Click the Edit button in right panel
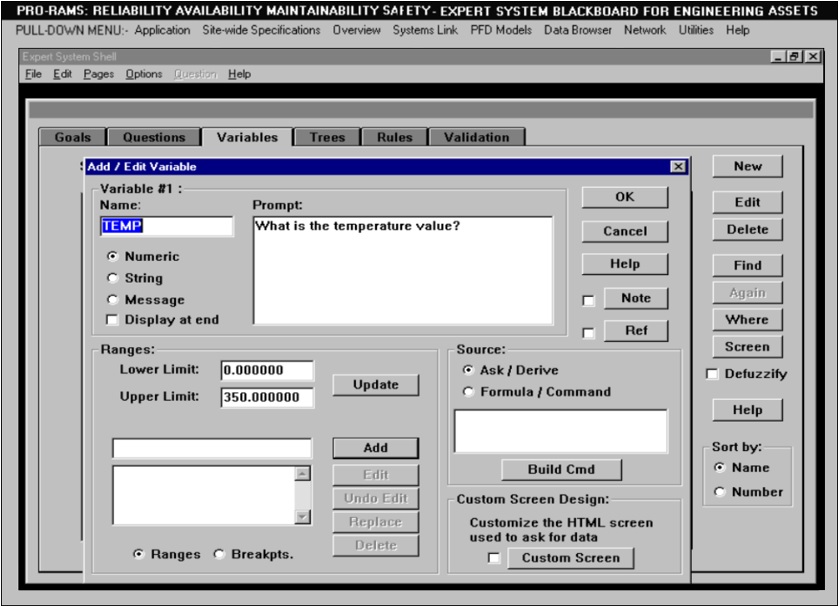Image resolution: width=839 pixels, height=607 pixels. [x=748, y=202]
